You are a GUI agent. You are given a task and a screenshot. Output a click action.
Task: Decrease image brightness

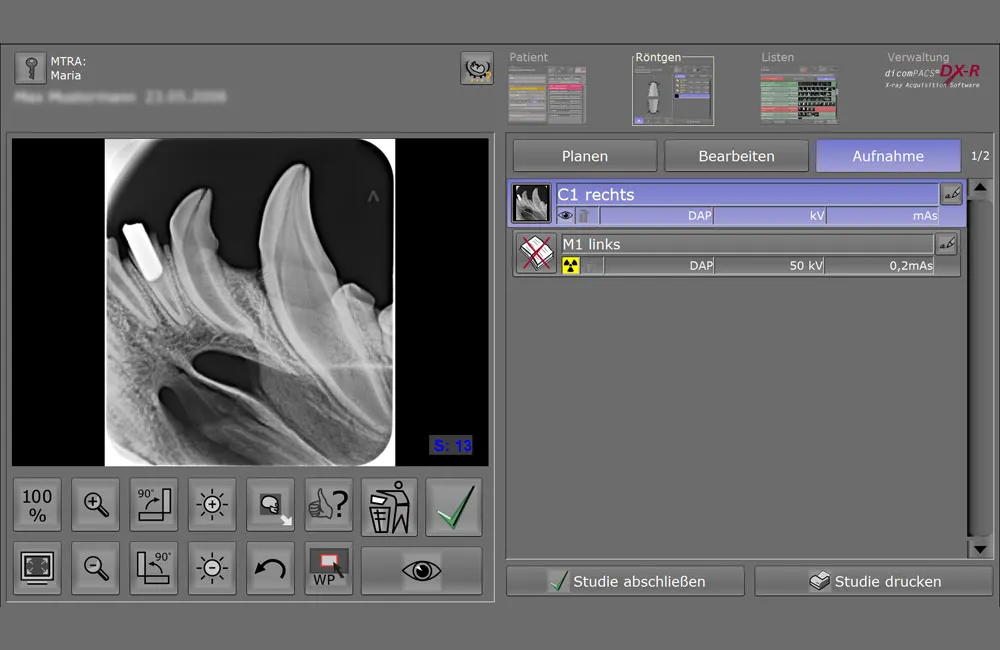pos(212,568)
